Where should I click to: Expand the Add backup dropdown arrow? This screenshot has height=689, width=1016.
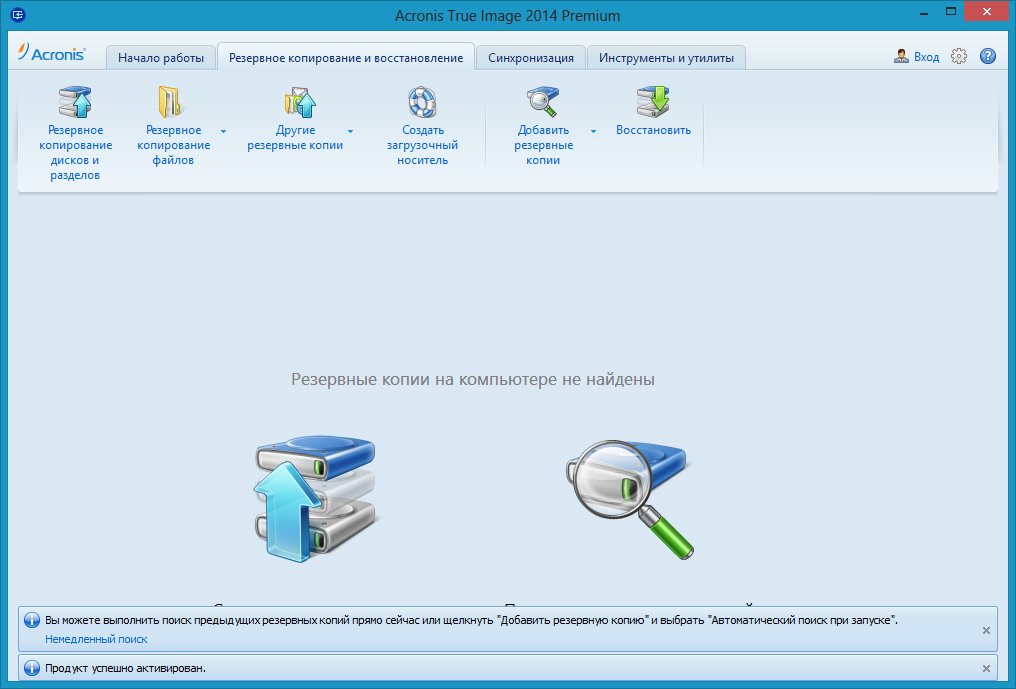(592, 129)
